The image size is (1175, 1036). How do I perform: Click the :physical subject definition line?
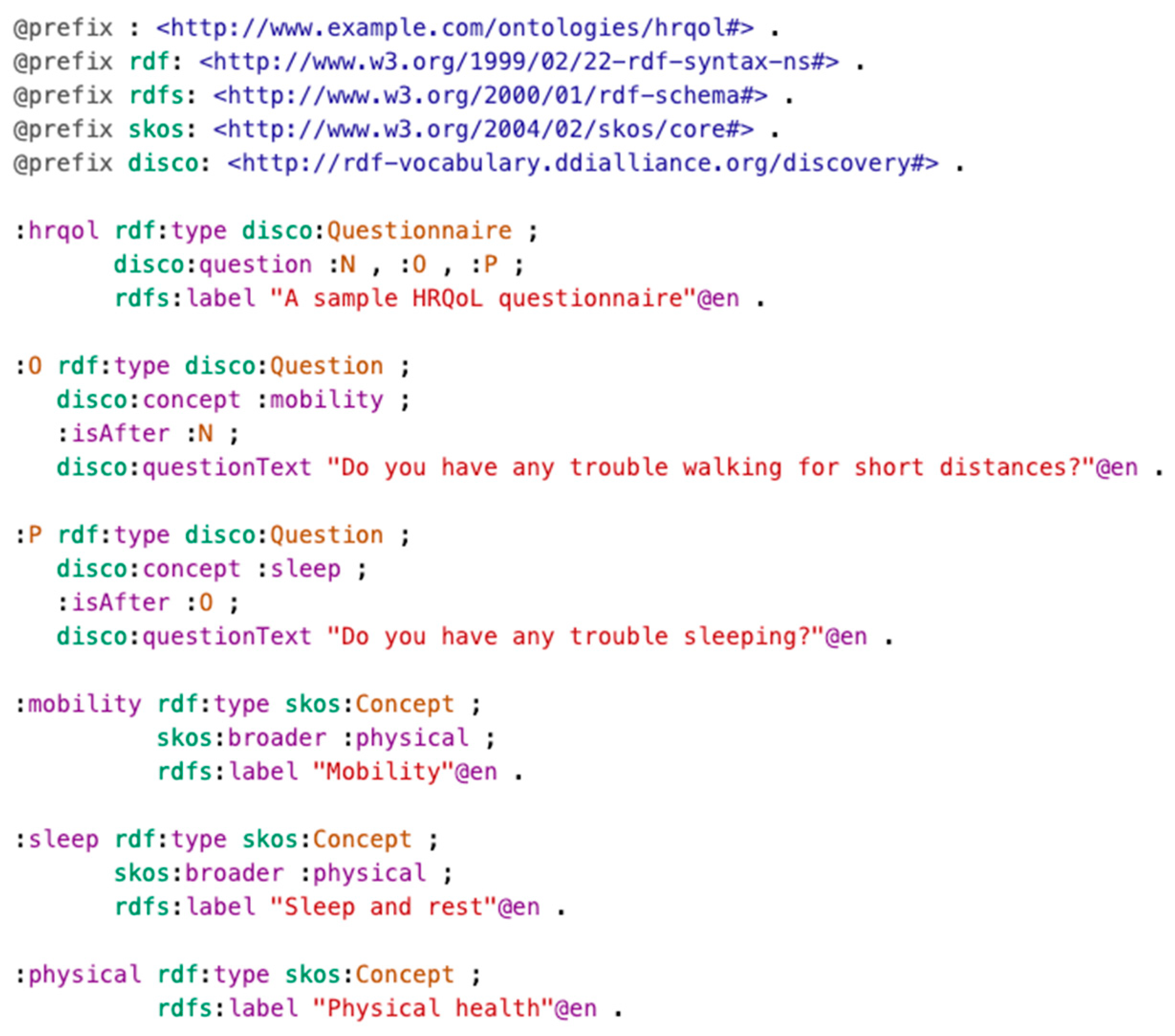pyautogui.click(x=248, y=975)
